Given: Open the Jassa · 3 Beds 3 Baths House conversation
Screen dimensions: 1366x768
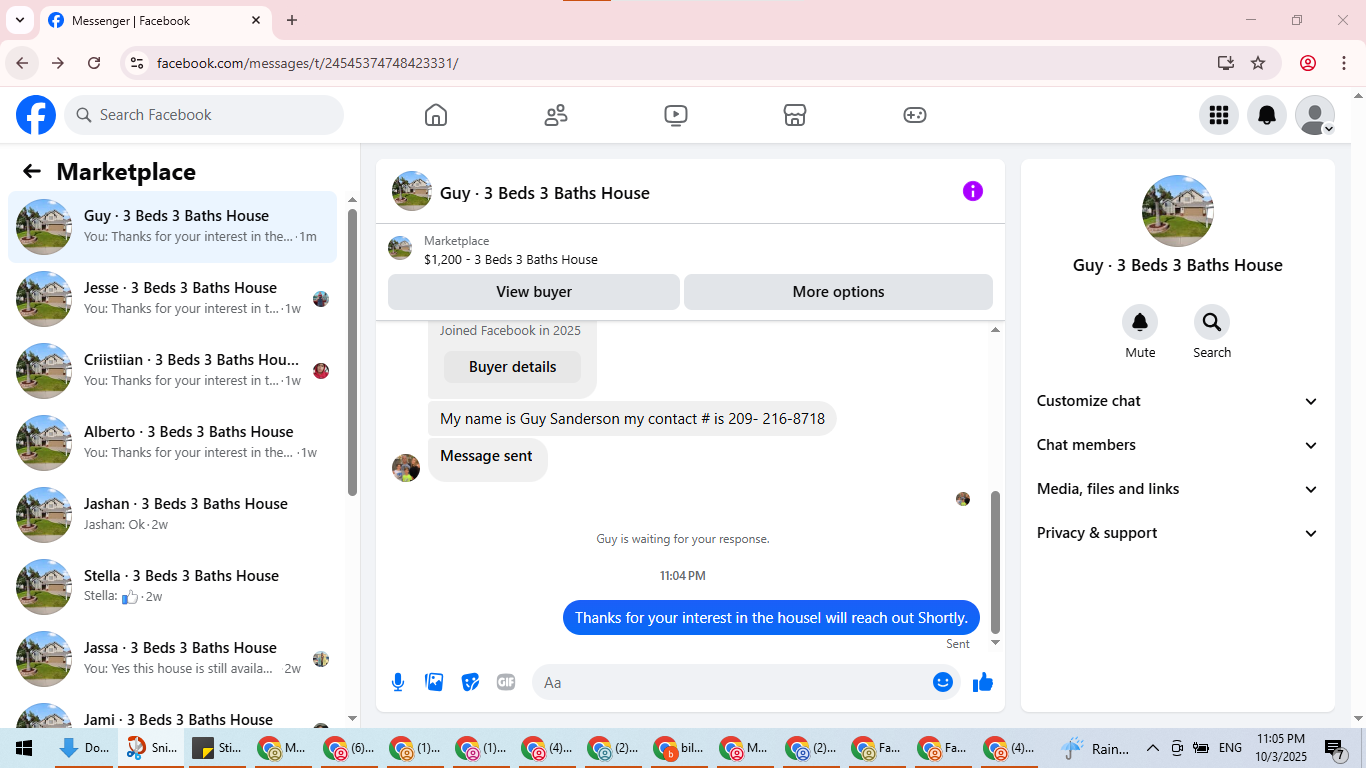Looking at the screenshot, I should click(173, 659).
